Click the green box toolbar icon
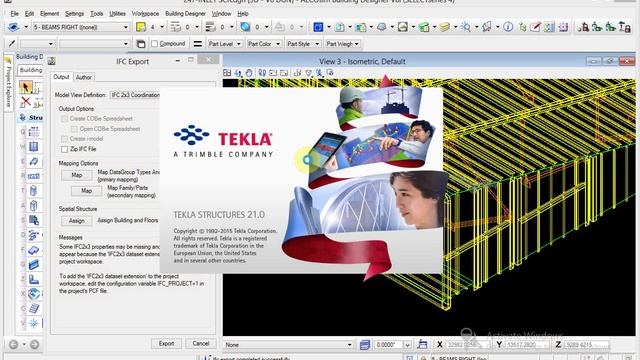Image resolution: width=640 pixels, height=360 pixels. (x=424, y=27)
